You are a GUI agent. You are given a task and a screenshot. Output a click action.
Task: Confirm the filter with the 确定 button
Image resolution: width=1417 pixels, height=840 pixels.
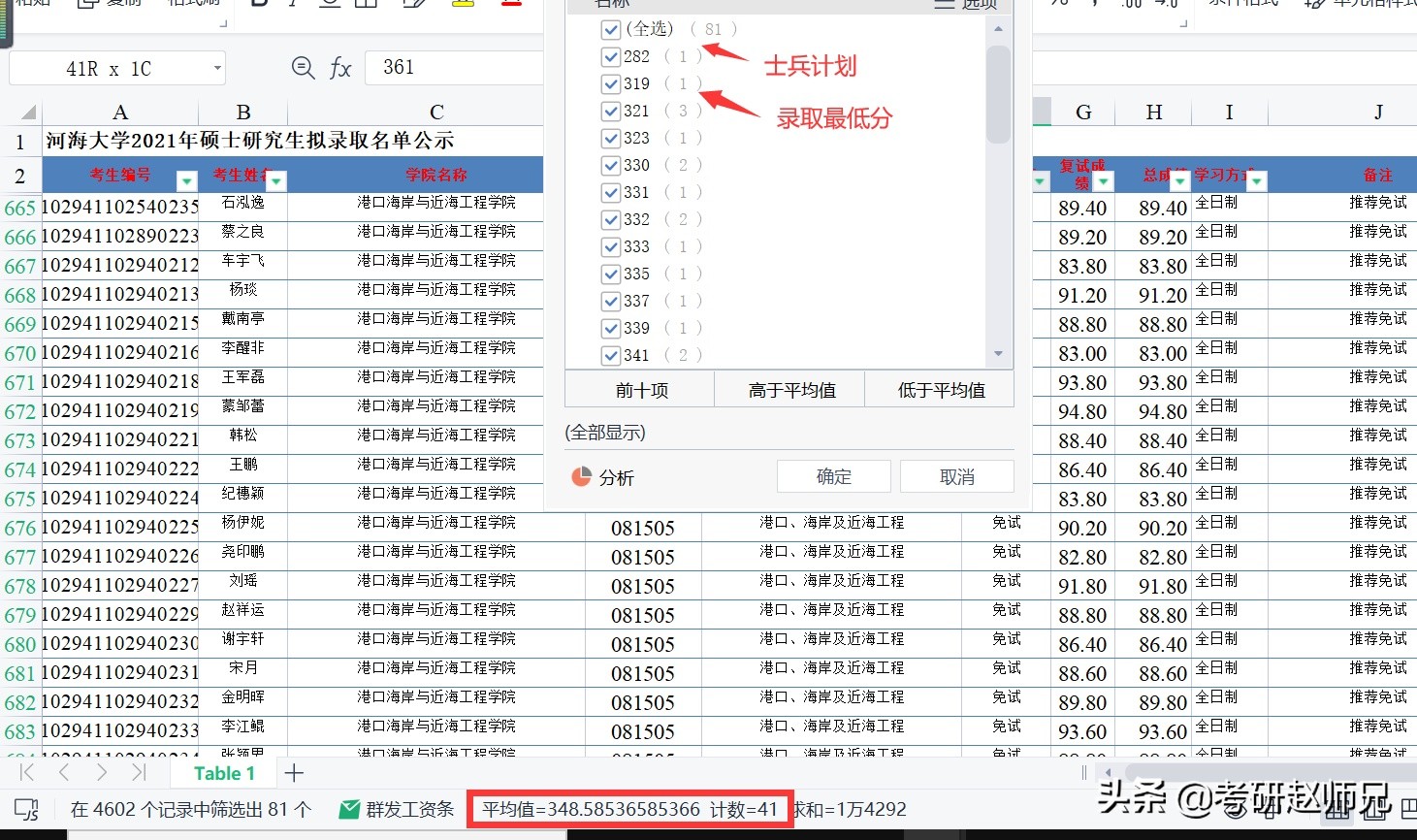(x=832, y=476)
